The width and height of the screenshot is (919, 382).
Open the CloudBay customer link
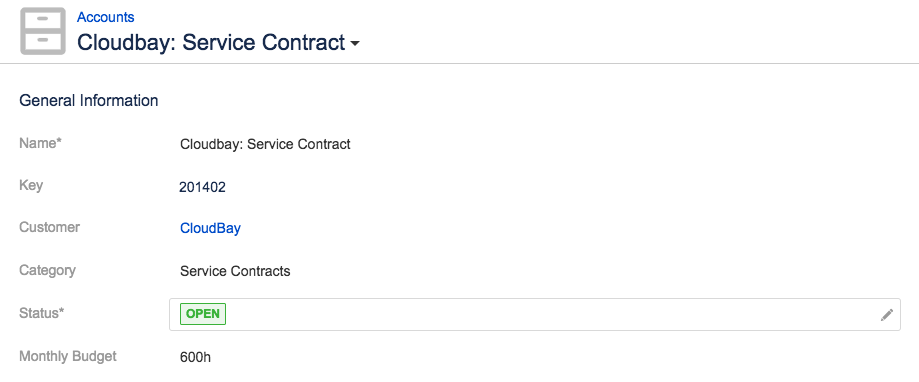(210, 228)
